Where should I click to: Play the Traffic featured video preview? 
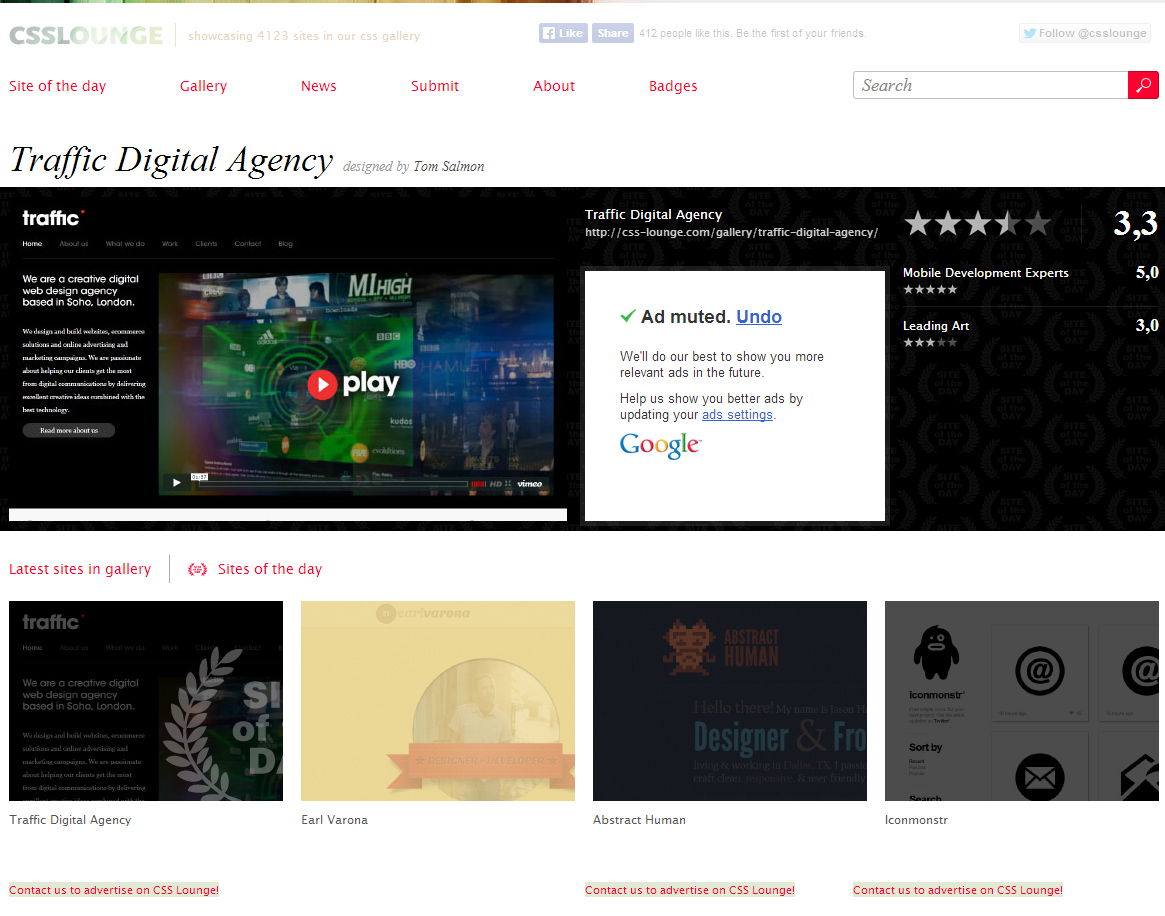click(354, 383)
